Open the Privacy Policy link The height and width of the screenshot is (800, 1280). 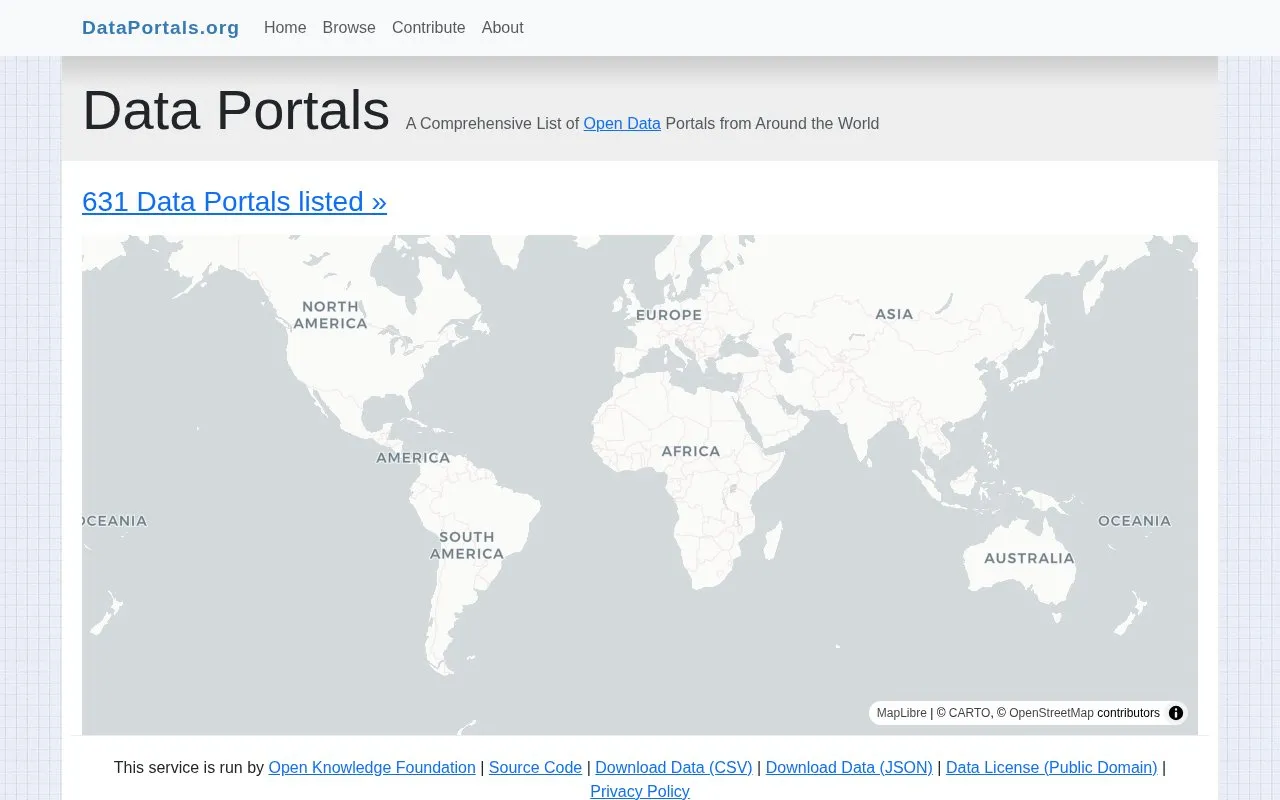click(x=640, y=791)
